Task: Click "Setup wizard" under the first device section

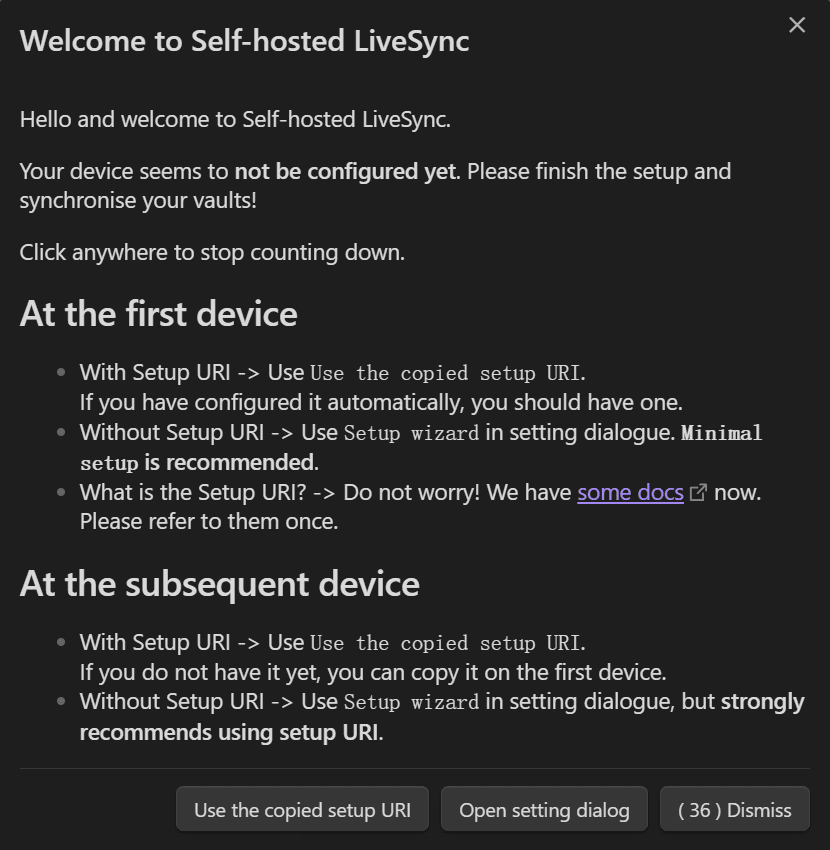Action: coord(411,433)
